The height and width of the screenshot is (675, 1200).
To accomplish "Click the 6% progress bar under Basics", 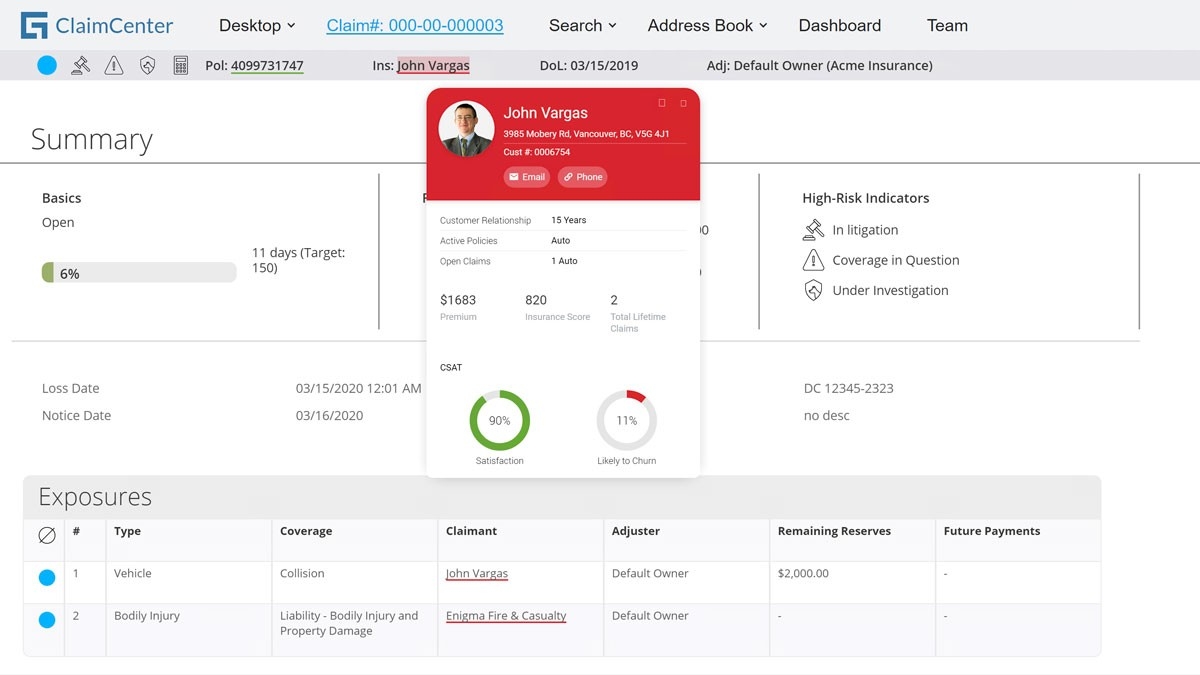I will pyautogui.click(x=139, y=272).
